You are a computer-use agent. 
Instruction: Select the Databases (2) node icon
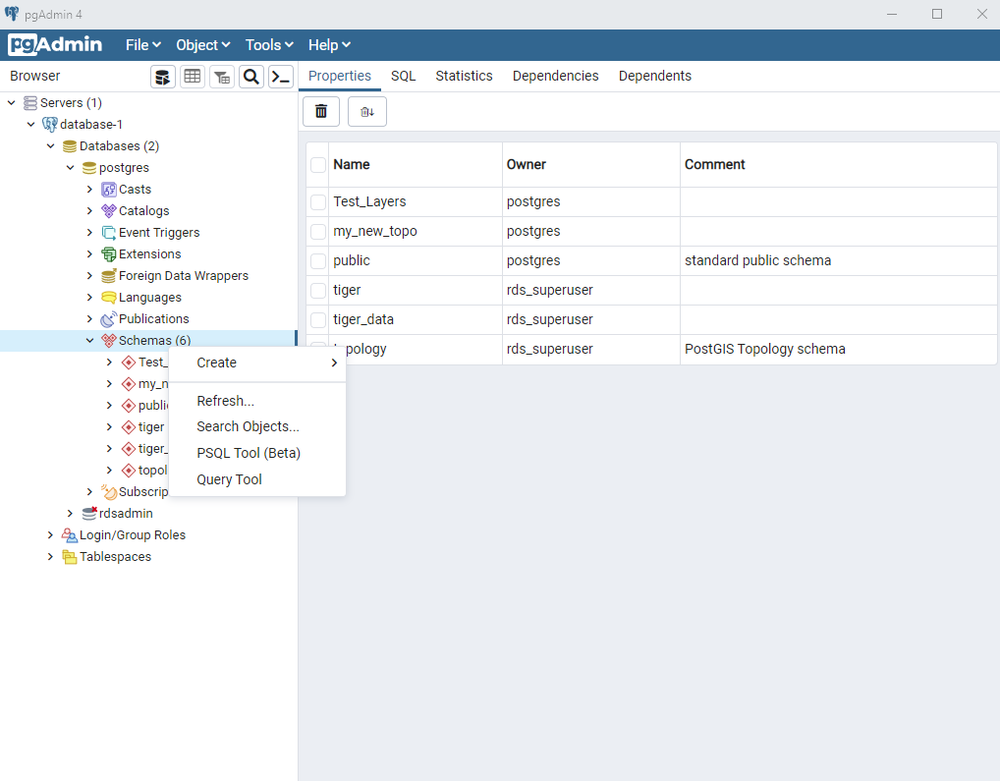tap(70, 146)
